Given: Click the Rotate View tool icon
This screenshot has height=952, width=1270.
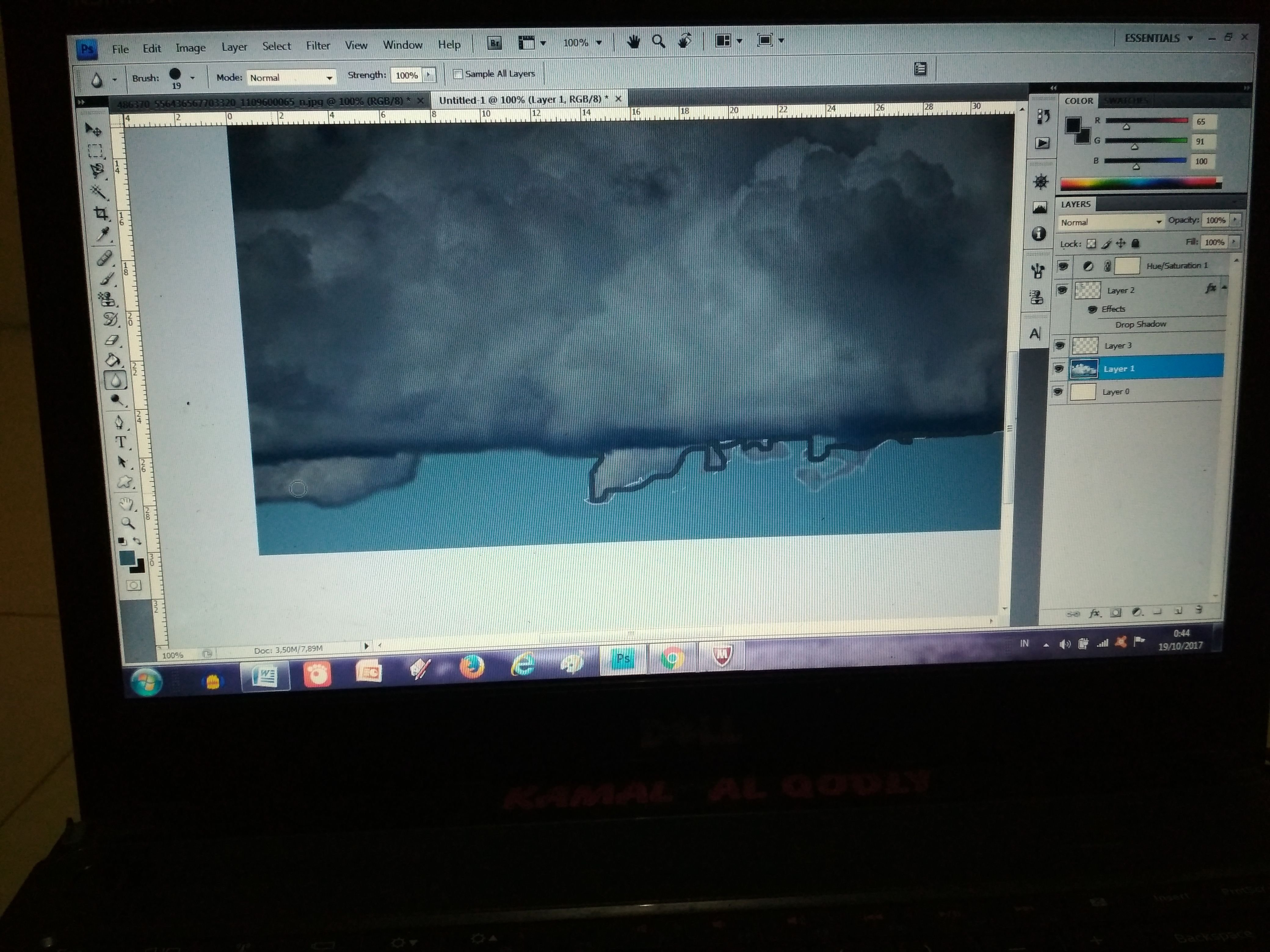Looking at the screenshot, I should (684, 41).
